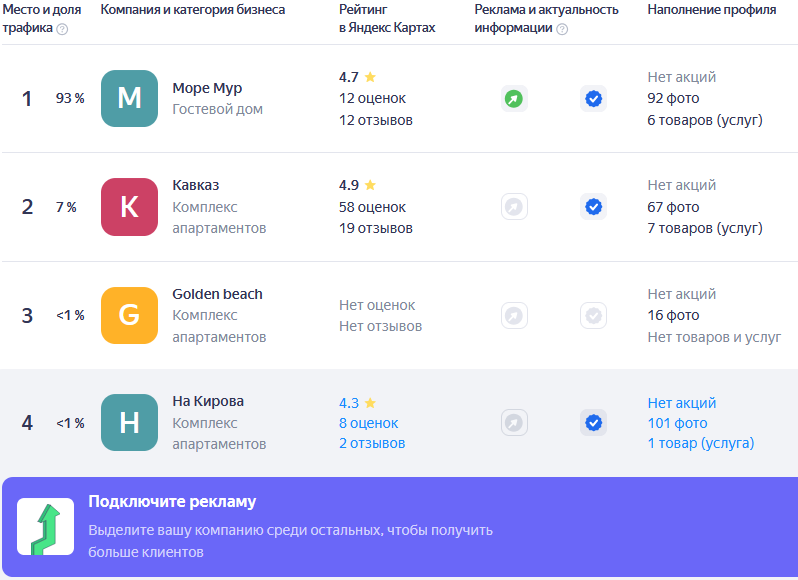This screenshot has width=798, height=580.
Task: Click the gray unverified badge for Golden beach
Action: point(593,315)
